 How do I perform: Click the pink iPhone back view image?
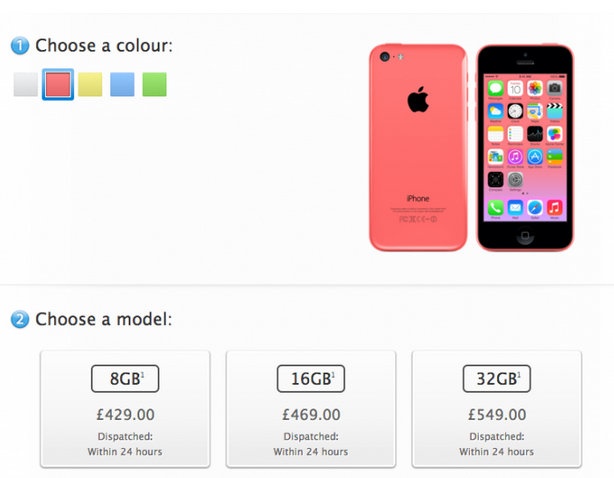(x=418, y=148)
